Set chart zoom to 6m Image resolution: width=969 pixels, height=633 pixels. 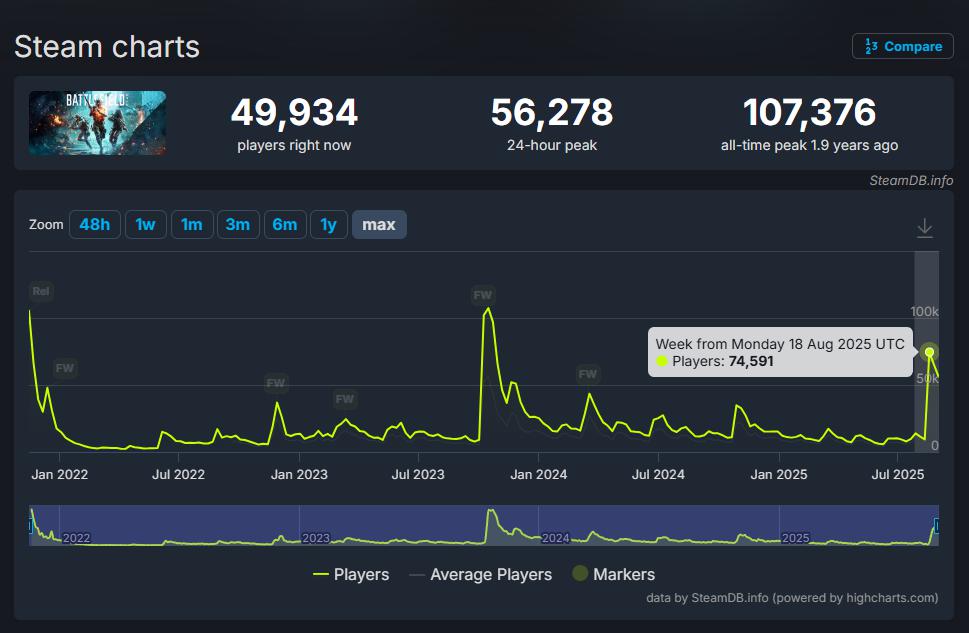pos(285,224)
